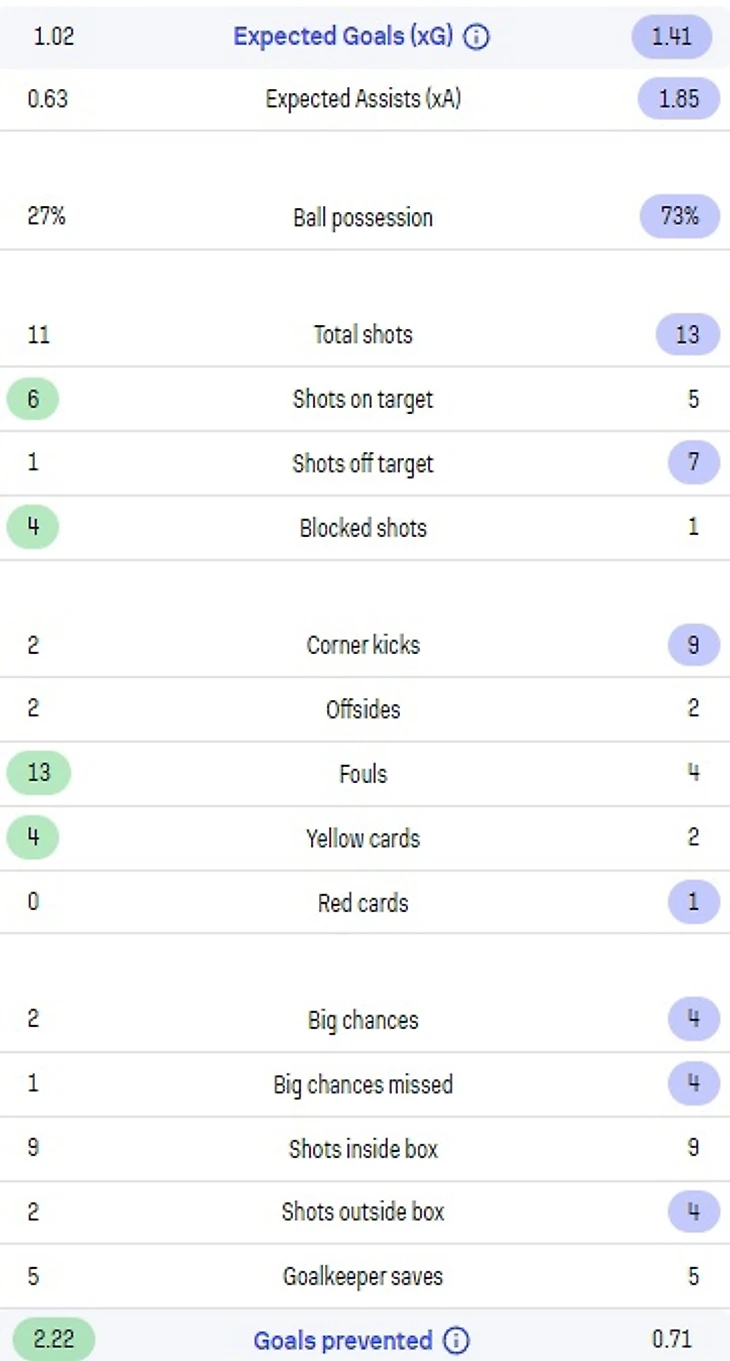The width and height of the screenshot is (730, 1361).
Task: Select the 4 big chances badge
Action: [693, 1020]
